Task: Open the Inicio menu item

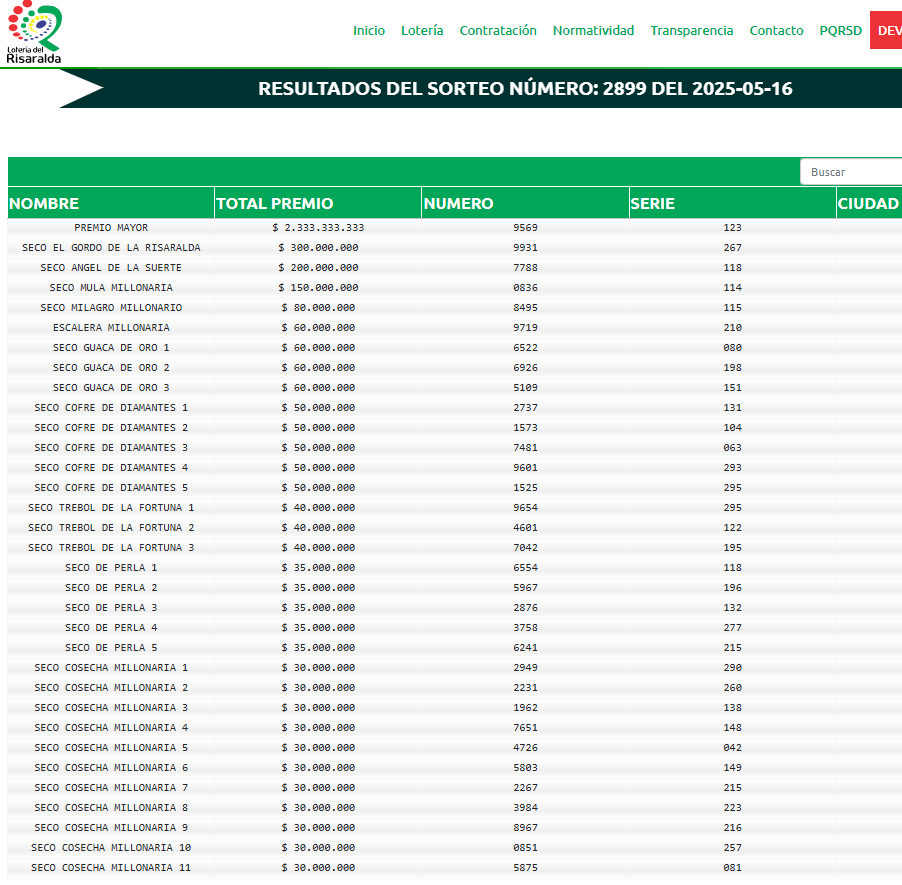Action: click(x=369, y=30)
